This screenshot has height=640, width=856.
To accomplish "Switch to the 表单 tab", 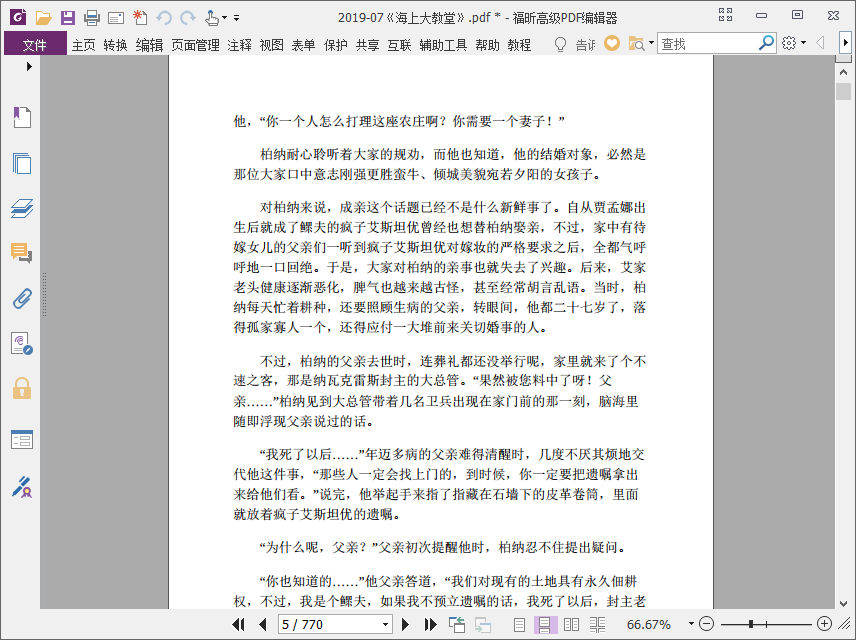I will coord(303,45).
